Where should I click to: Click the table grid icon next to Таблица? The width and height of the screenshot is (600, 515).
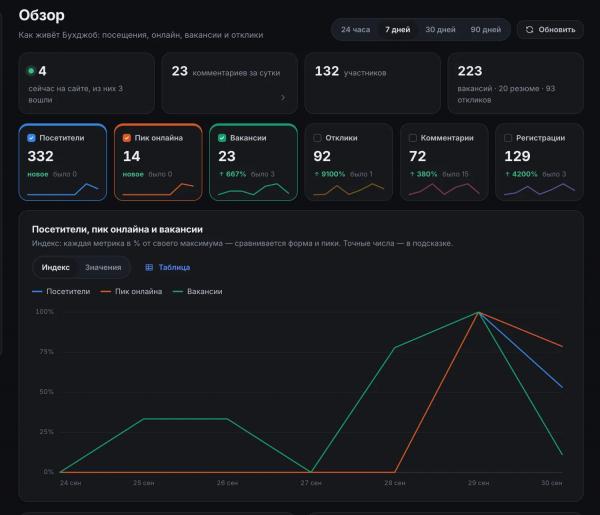tap(149, 267)
